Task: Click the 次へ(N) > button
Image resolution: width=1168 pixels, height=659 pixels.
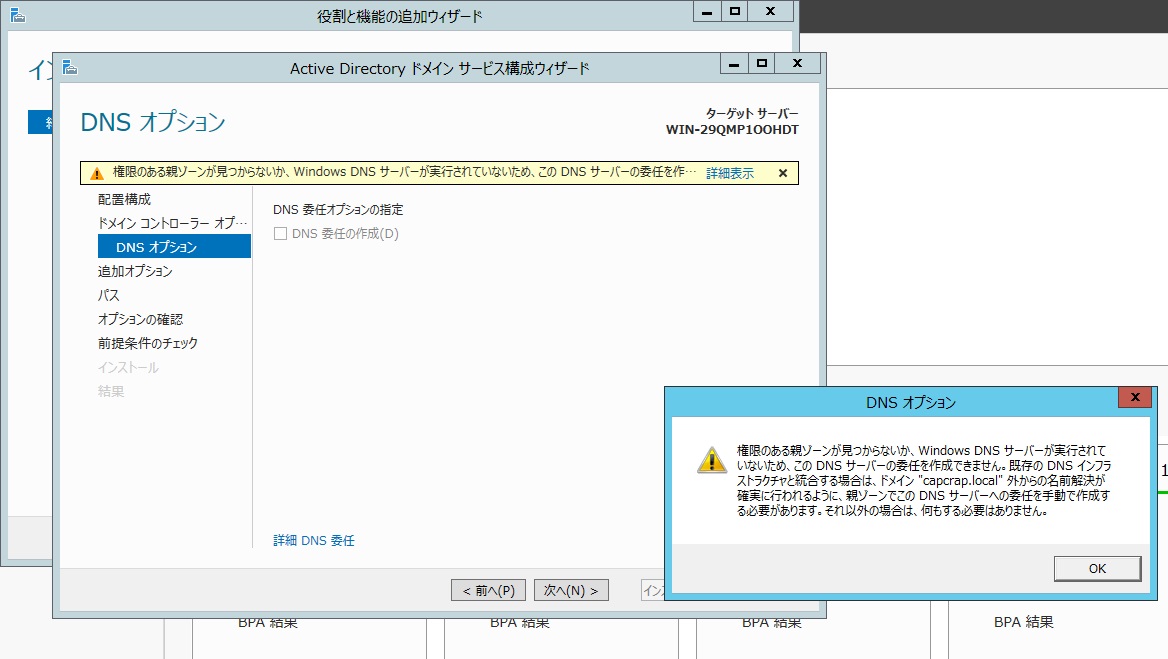Action: click(571, 590)
